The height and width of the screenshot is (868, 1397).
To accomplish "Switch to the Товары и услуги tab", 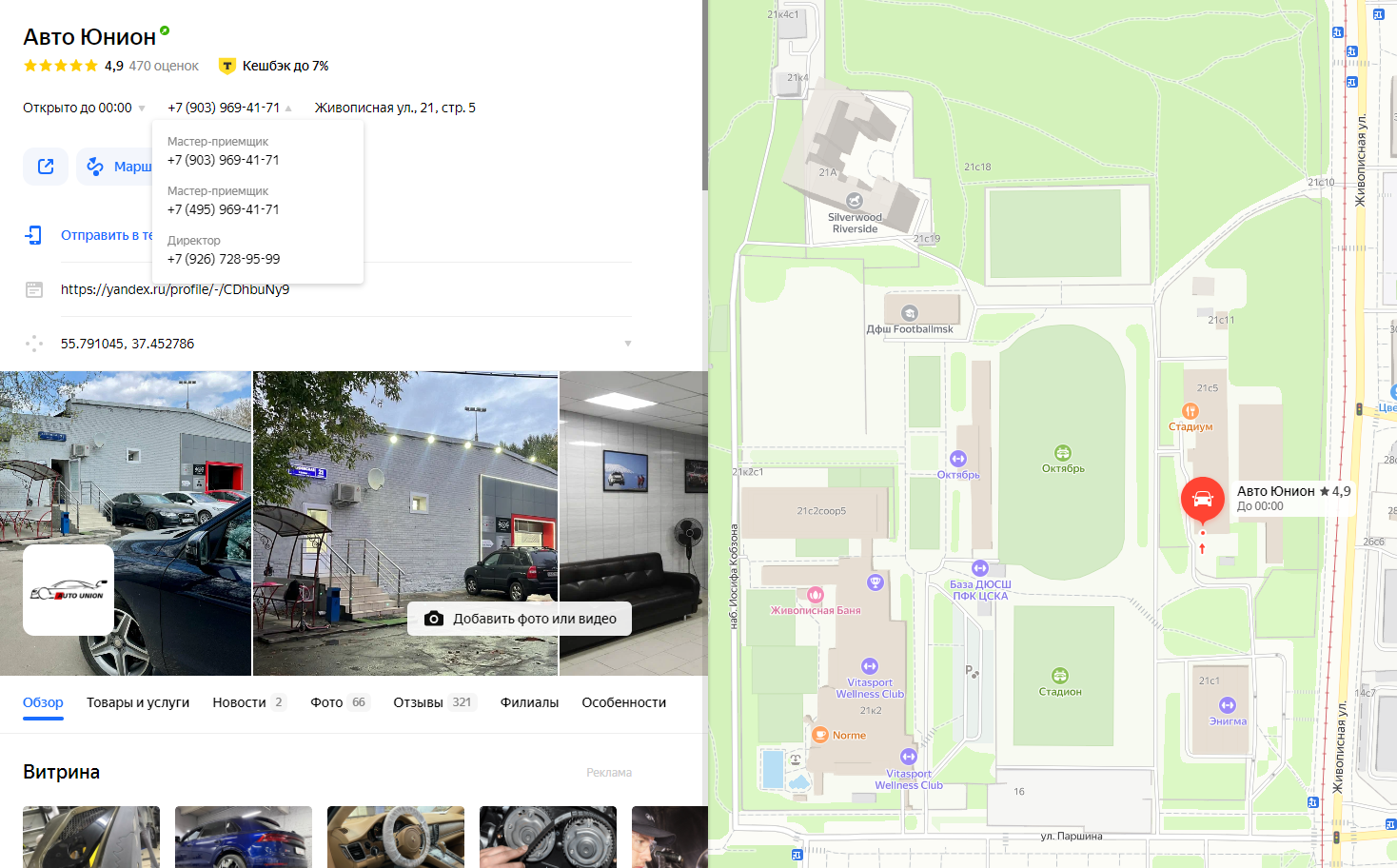I will [138, 702].
